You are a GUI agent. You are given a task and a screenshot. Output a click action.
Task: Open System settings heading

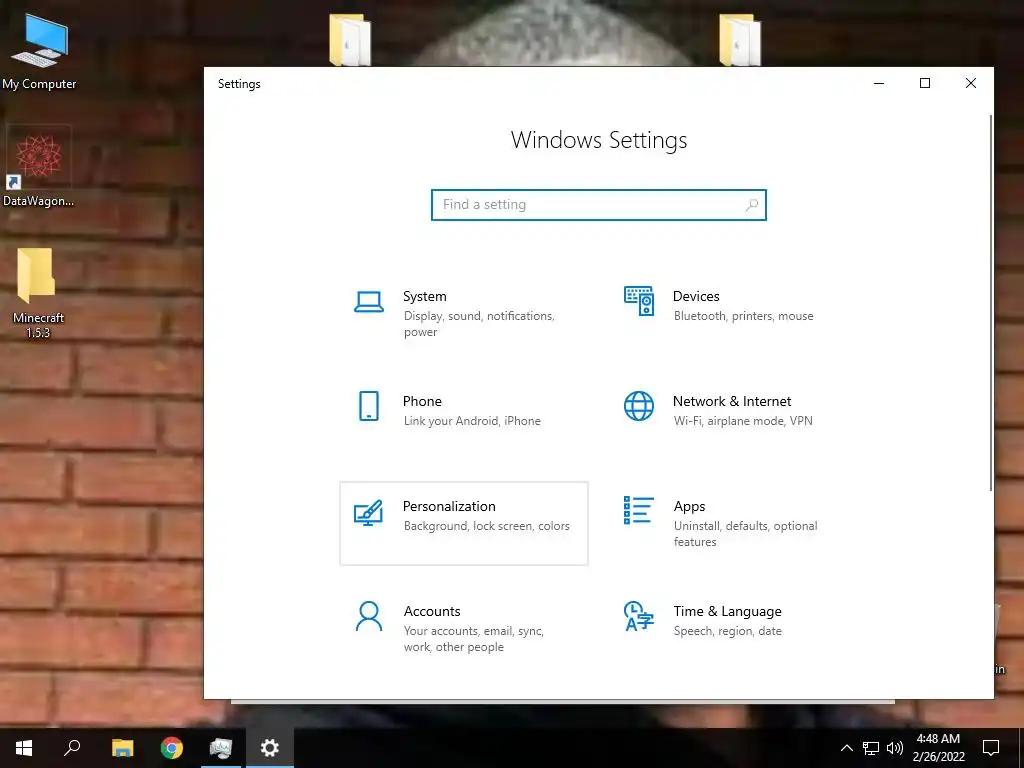424,296
